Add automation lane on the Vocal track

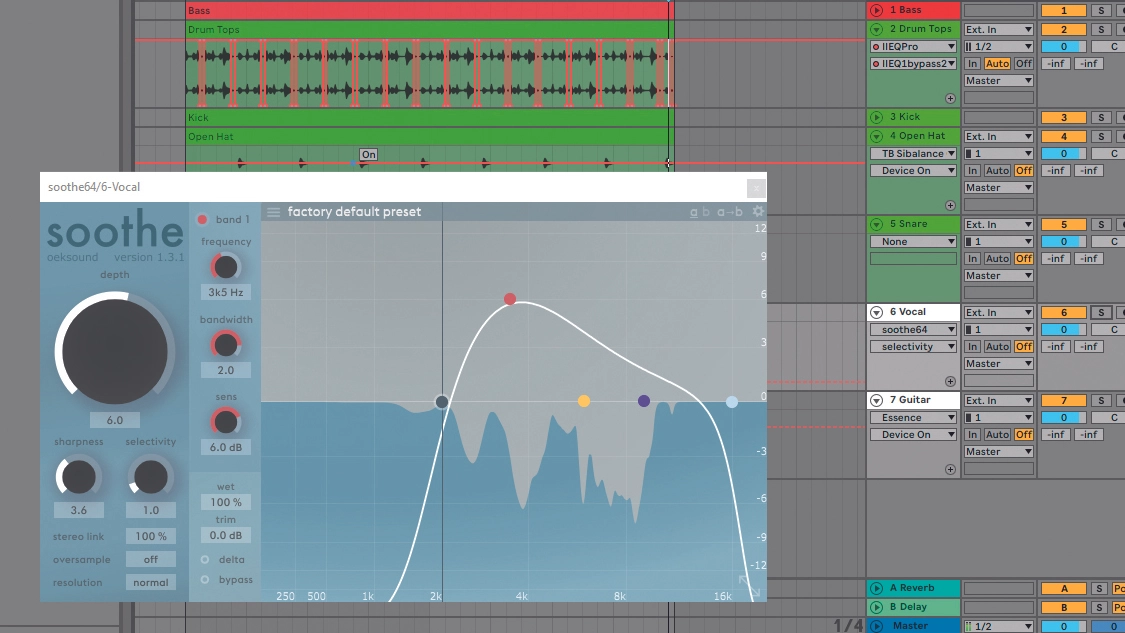pyautogui.click(x=950, y=381)
